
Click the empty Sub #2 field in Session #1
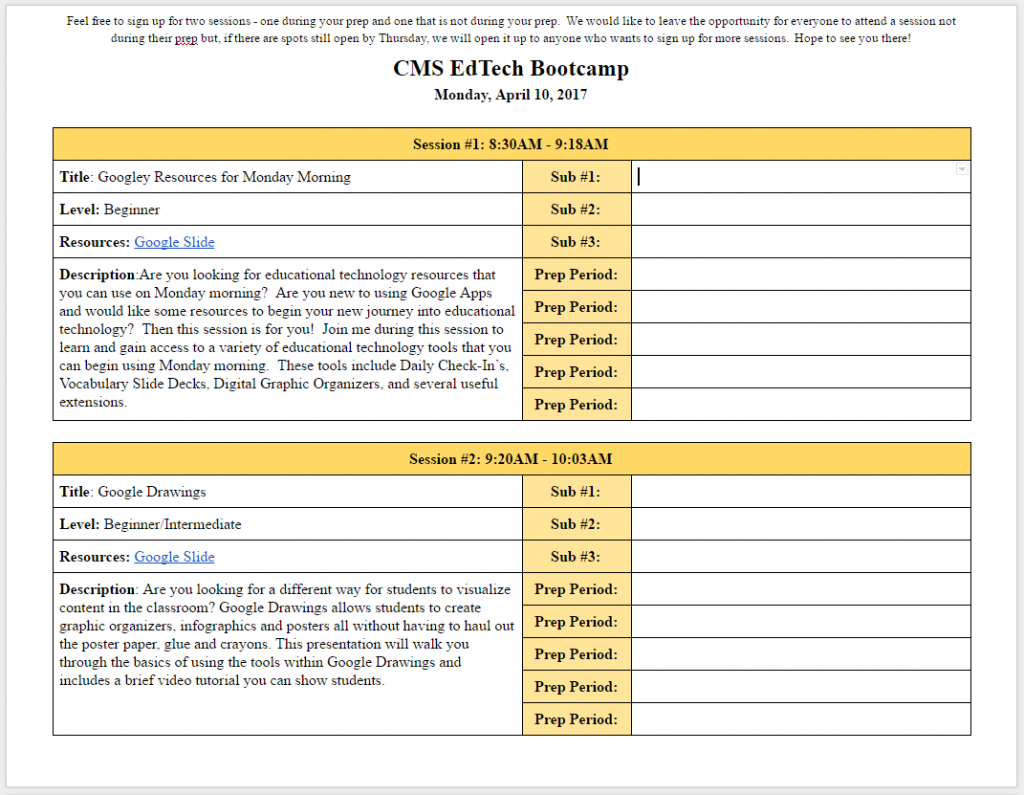pos(801,210)
